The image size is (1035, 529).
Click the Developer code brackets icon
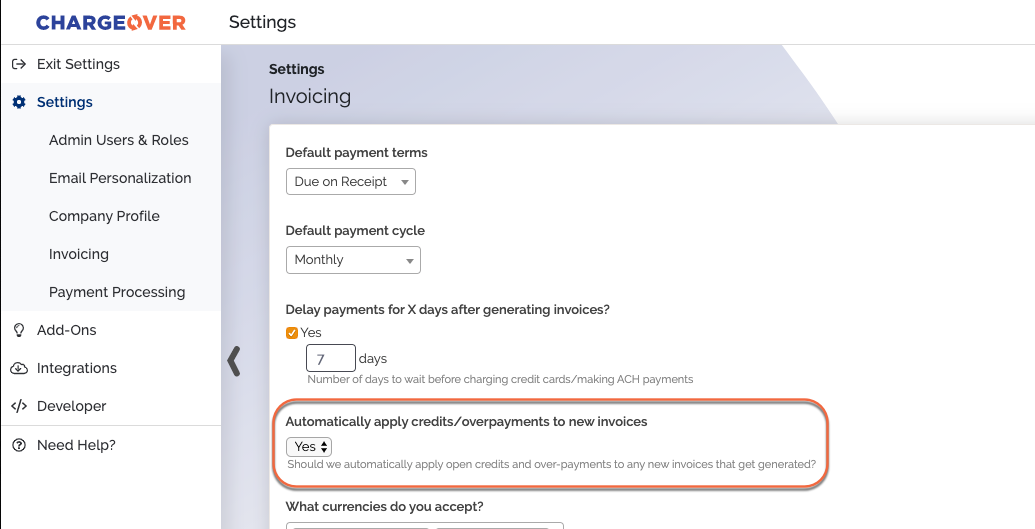click(x=19, y=406)
